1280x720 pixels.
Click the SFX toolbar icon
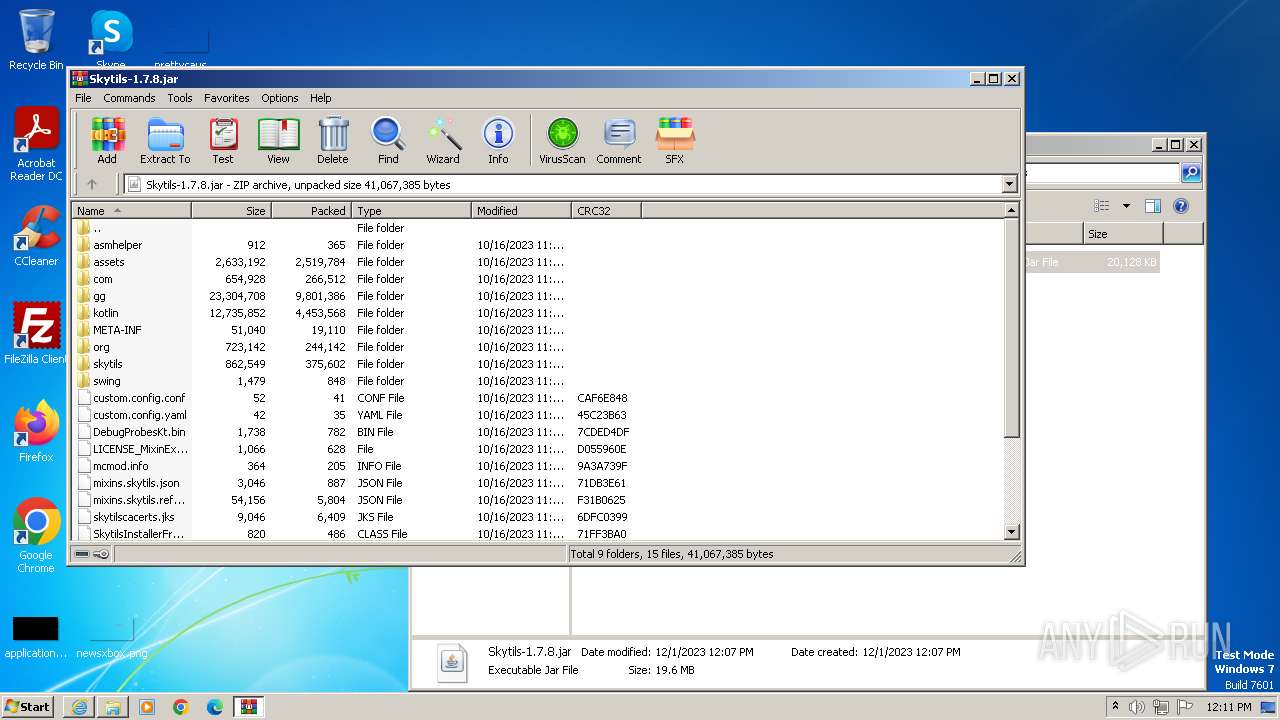[x=675, y=140]
